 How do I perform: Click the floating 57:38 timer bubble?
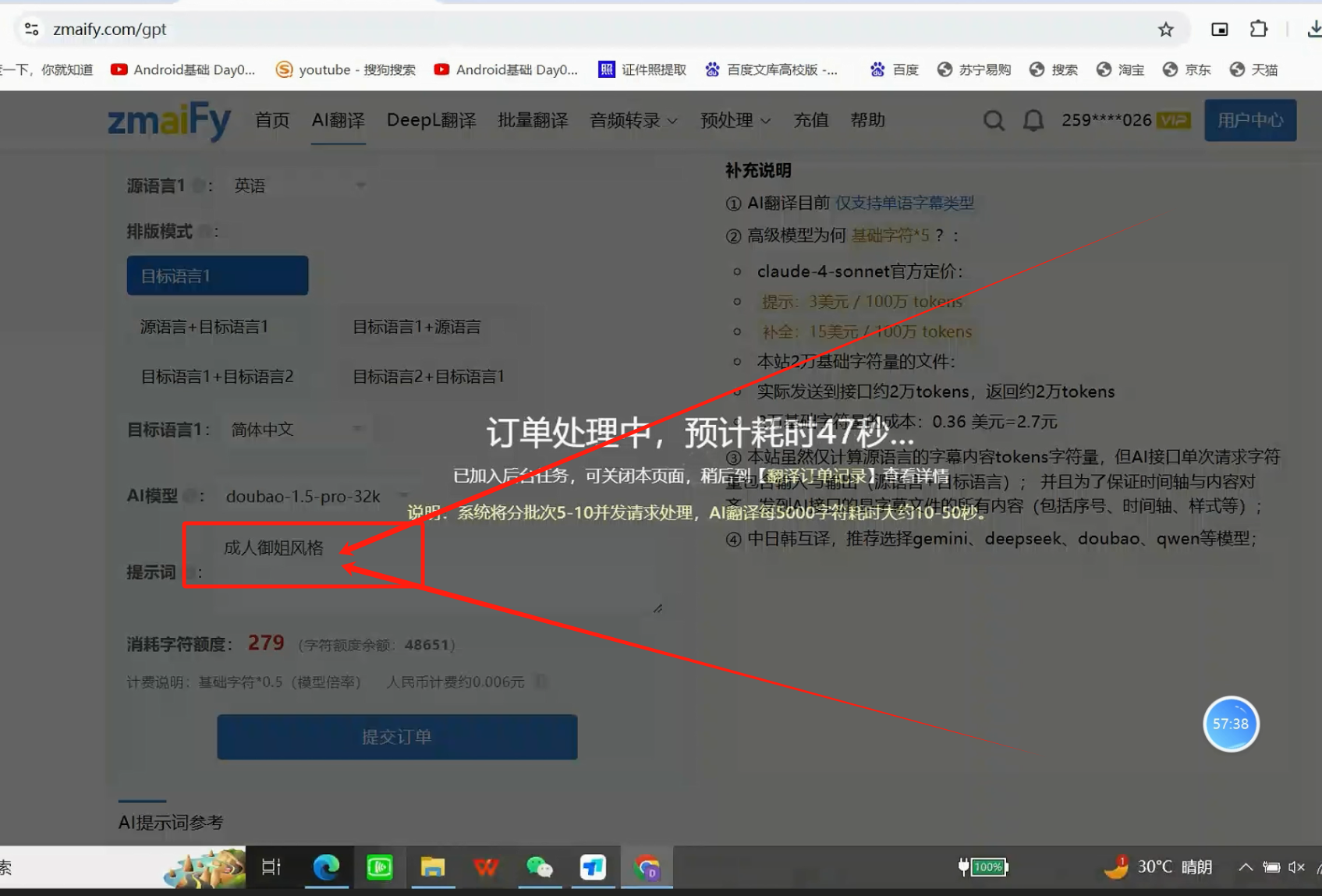tap(1231, 724)
